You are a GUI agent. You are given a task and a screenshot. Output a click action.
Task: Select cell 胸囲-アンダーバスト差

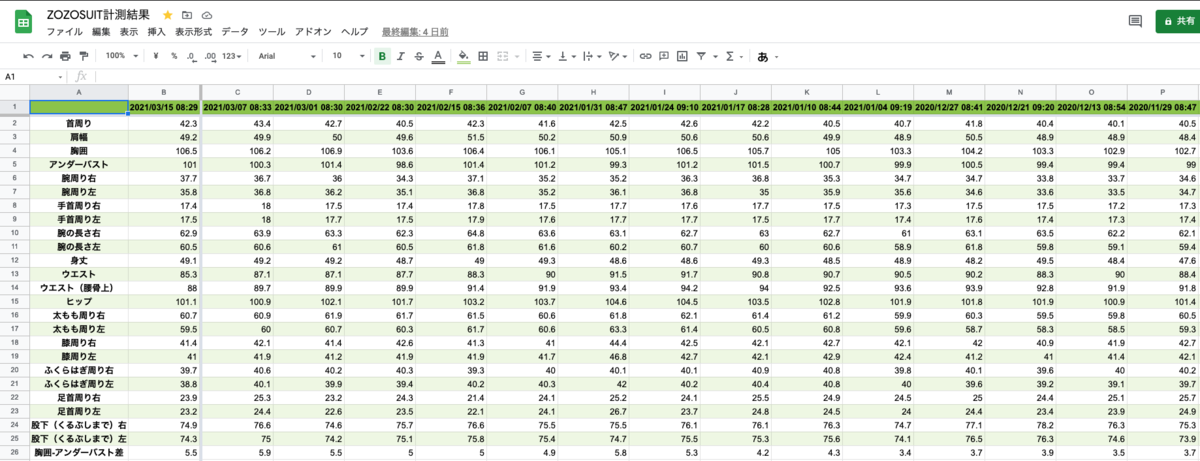click(x=79, y=454)
